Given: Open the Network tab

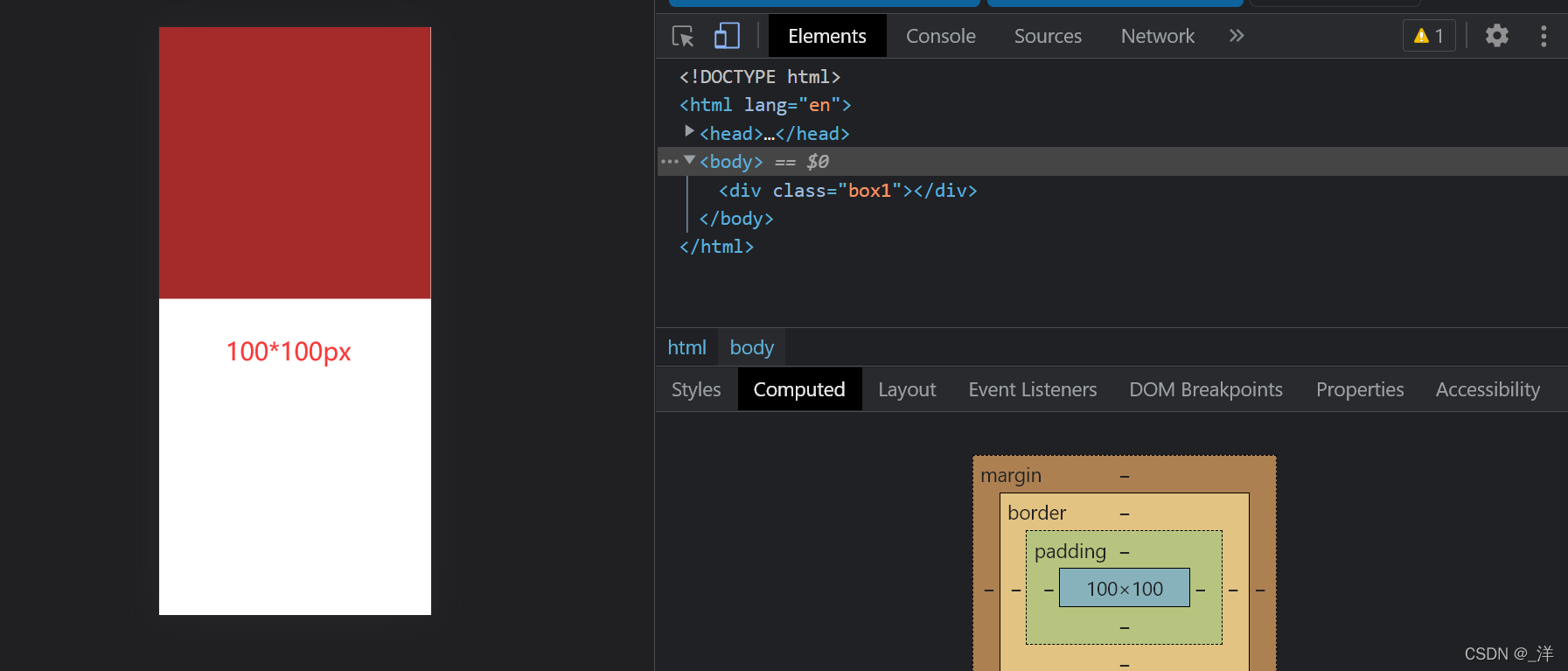Looking at the screenshot, I should pos(1158,36).
